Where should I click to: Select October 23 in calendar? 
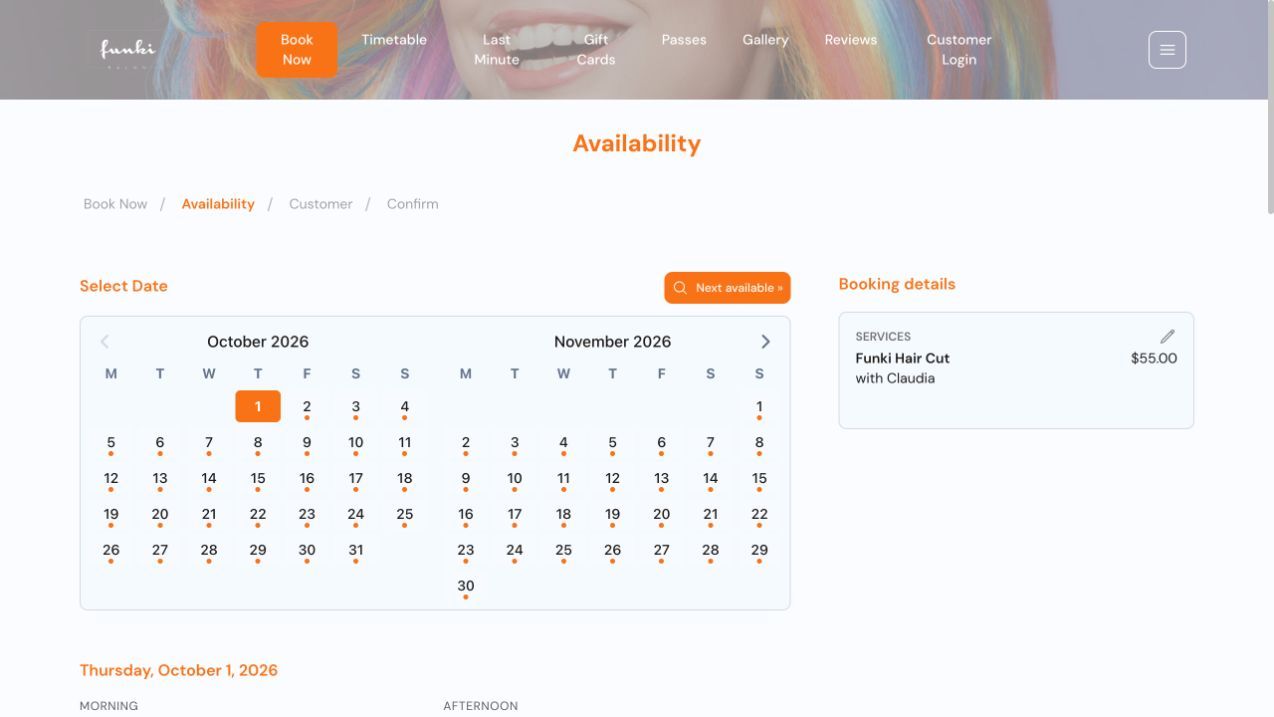tap(307, 515)
